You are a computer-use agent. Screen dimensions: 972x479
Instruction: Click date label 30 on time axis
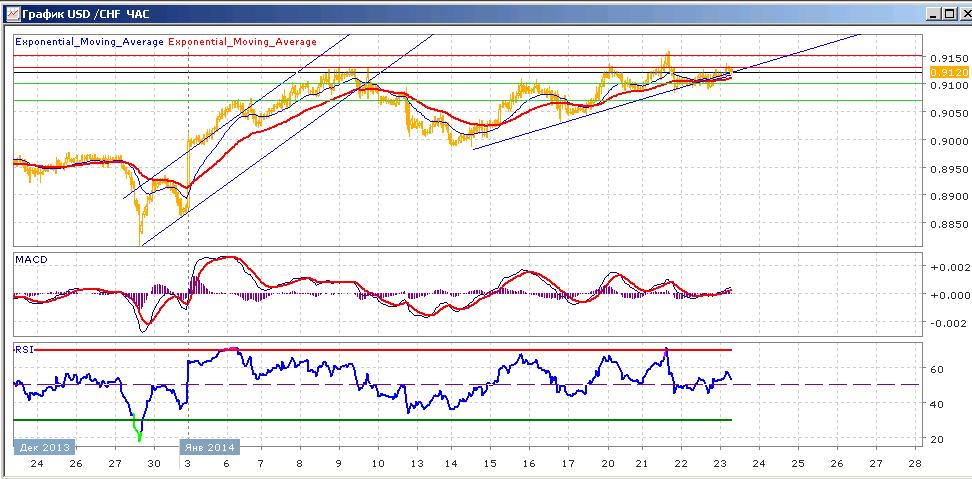(x=154, y=464)
